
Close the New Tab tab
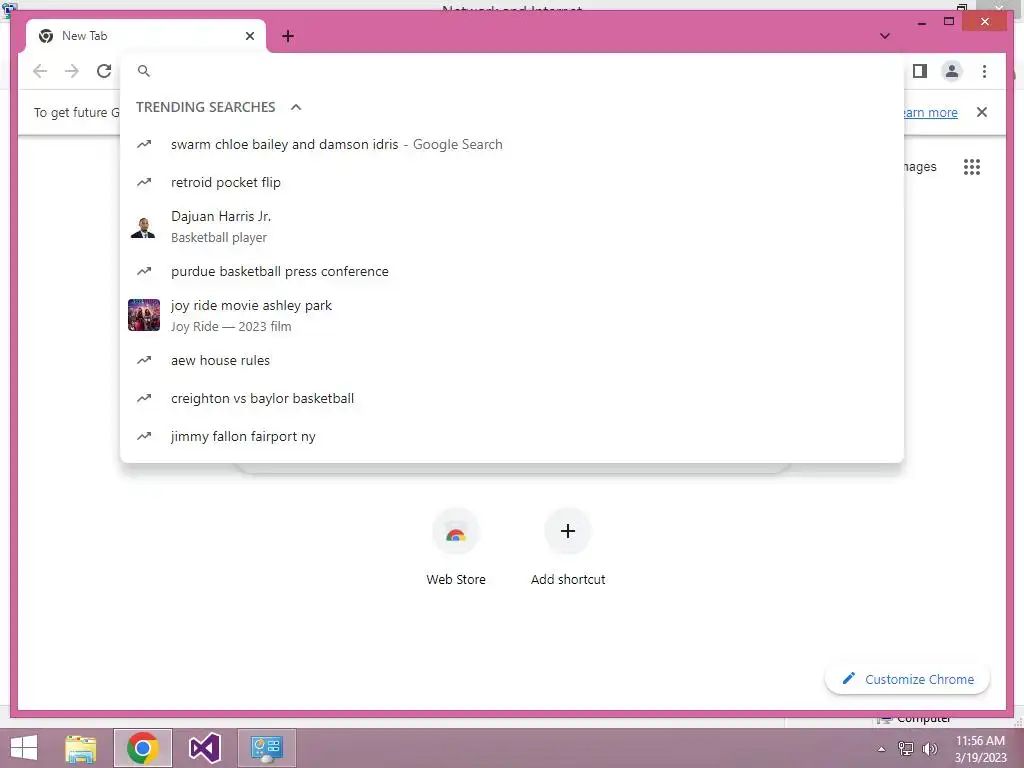click(249, 36)
